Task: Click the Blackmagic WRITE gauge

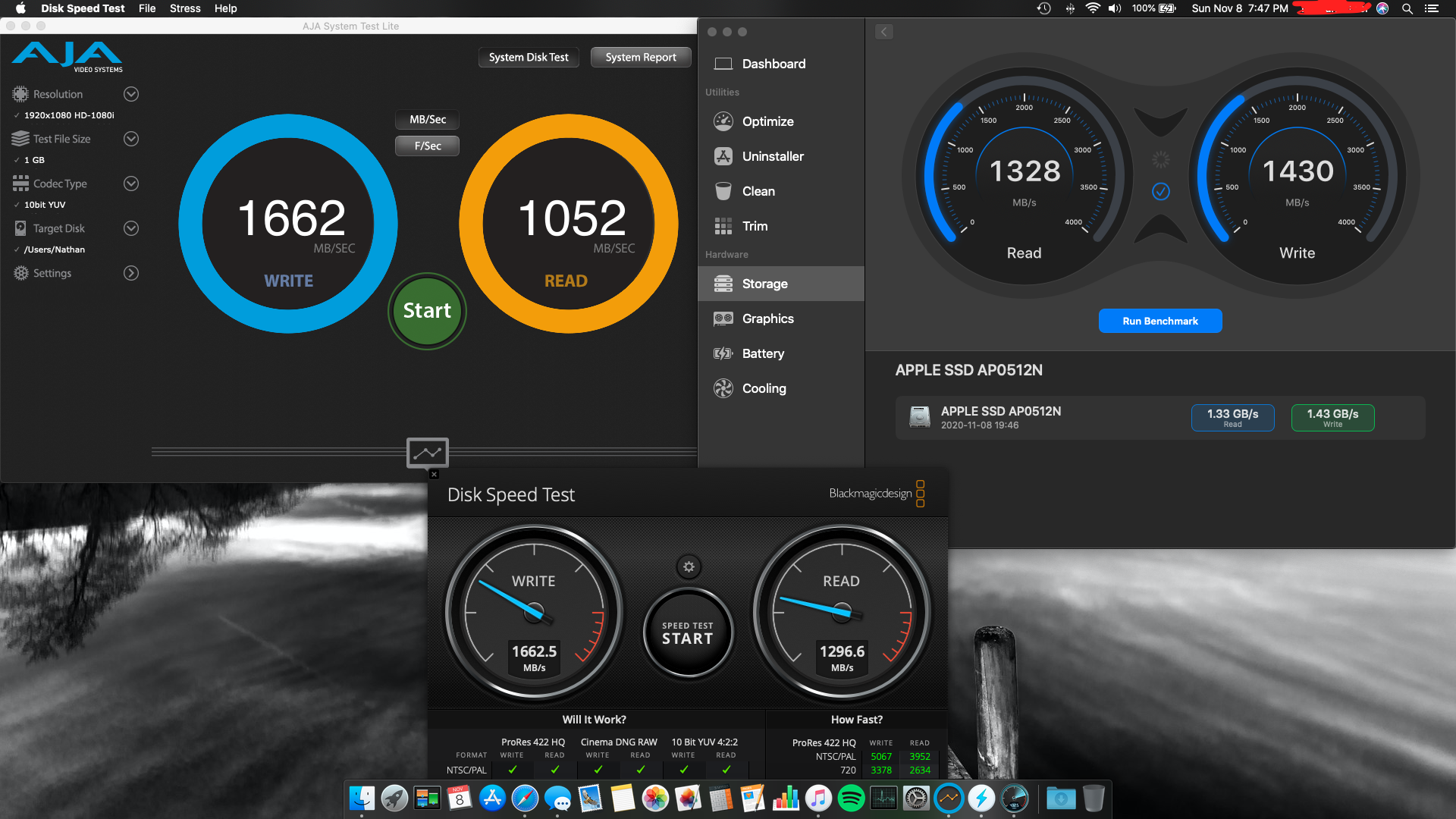Action: tap(534, 613)
